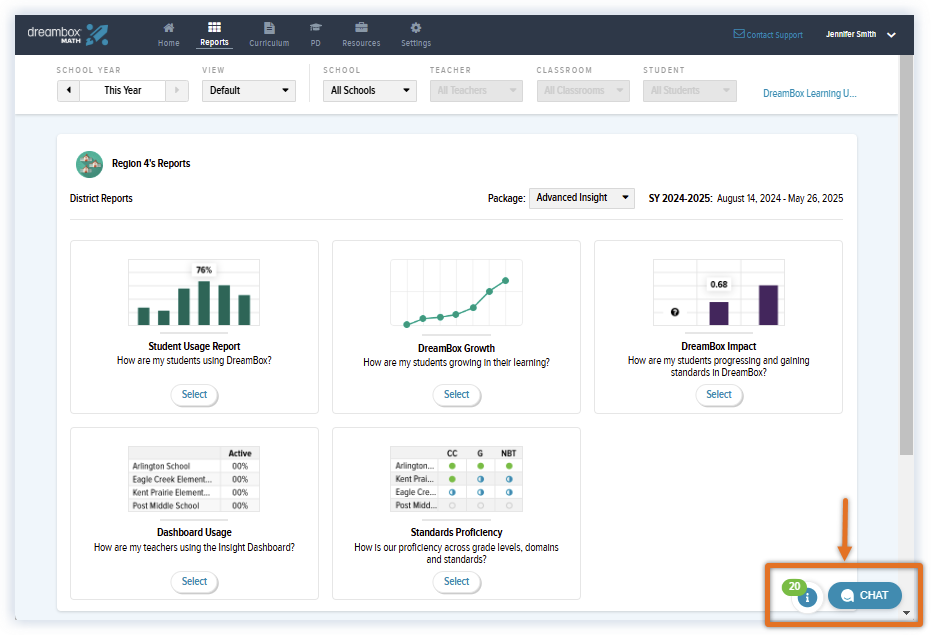934x635 pixels.
Task: Open the View Default dropdown
Action: point(249,91)
